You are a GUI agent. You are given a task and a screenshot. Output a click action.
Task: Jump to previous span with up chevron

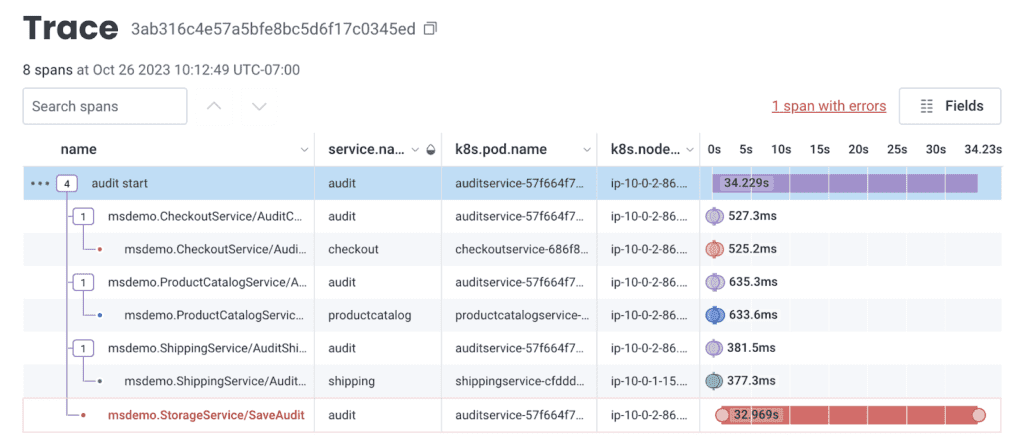[x=214, y=106]
